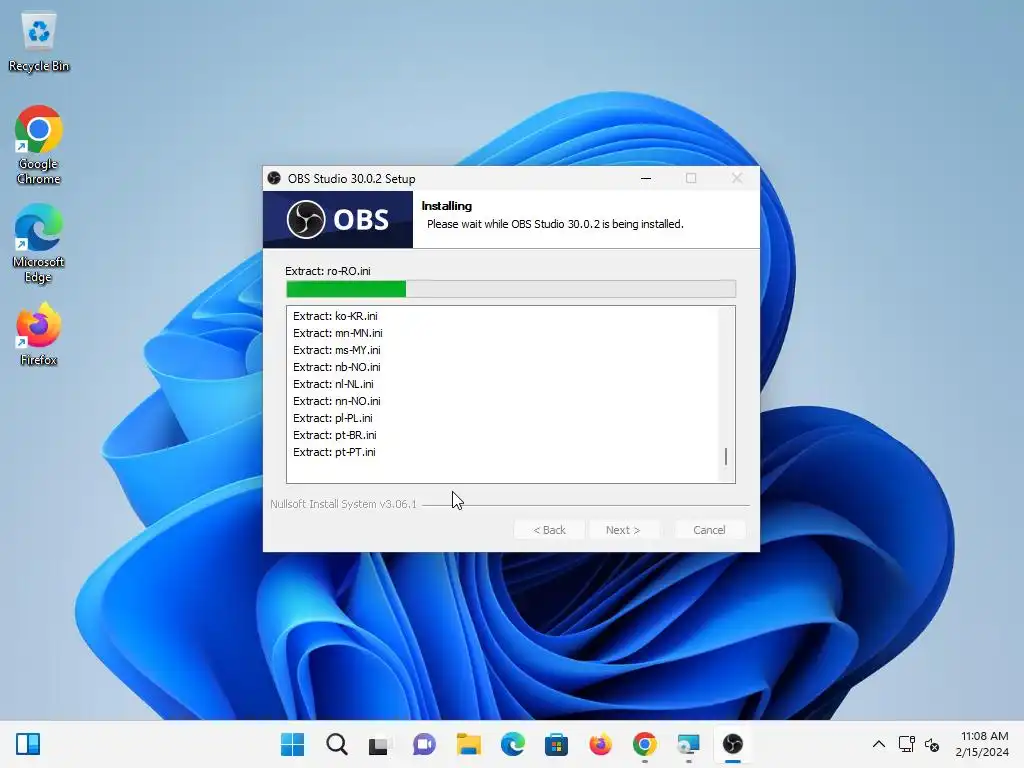This screenshot has width=1024, height=768.
Task: Click the "Installing" header title
Action: pos(447,206)
